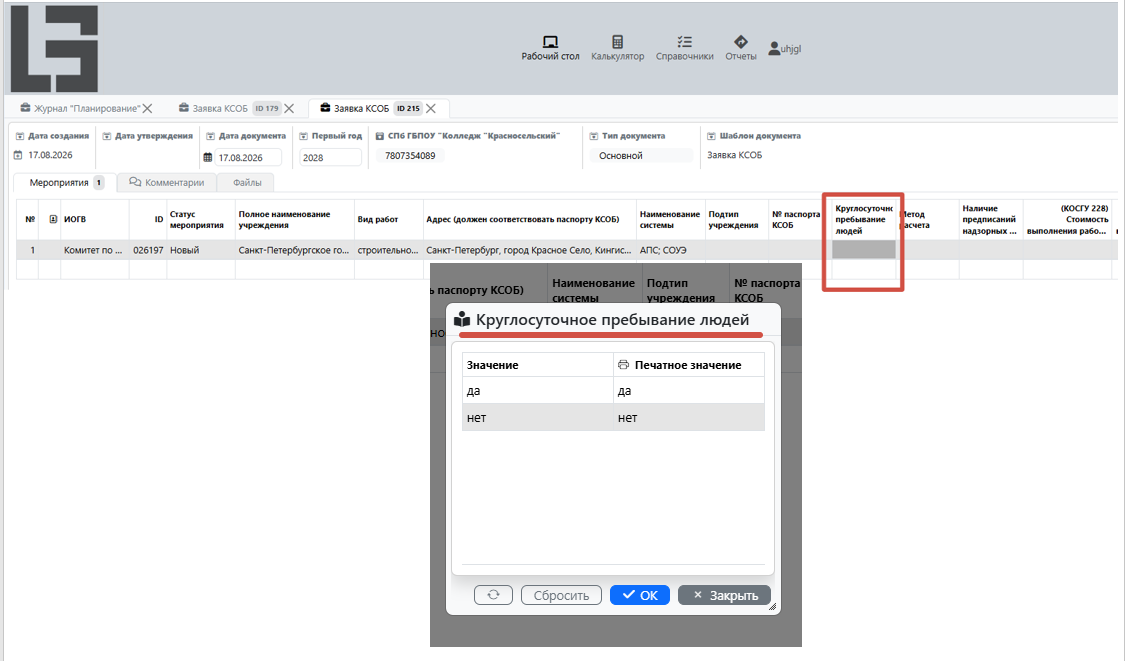
Task: Open Справочники reference lists icon
Action: pos(684,48)
